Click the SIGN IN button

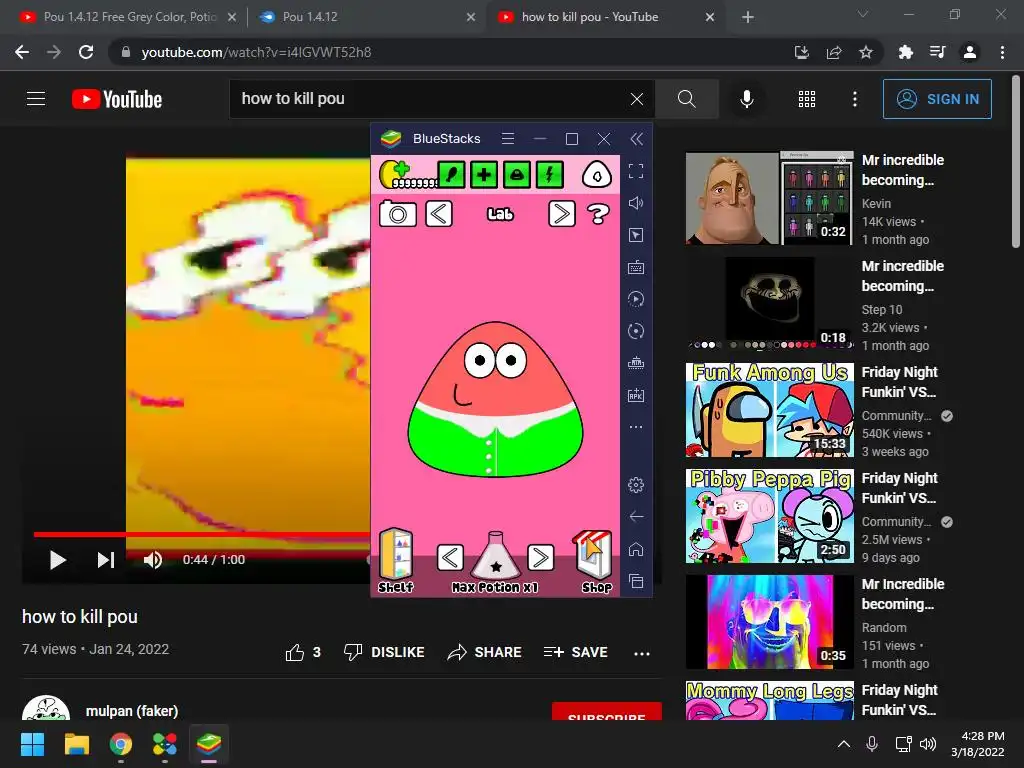[x=937, y=99]
